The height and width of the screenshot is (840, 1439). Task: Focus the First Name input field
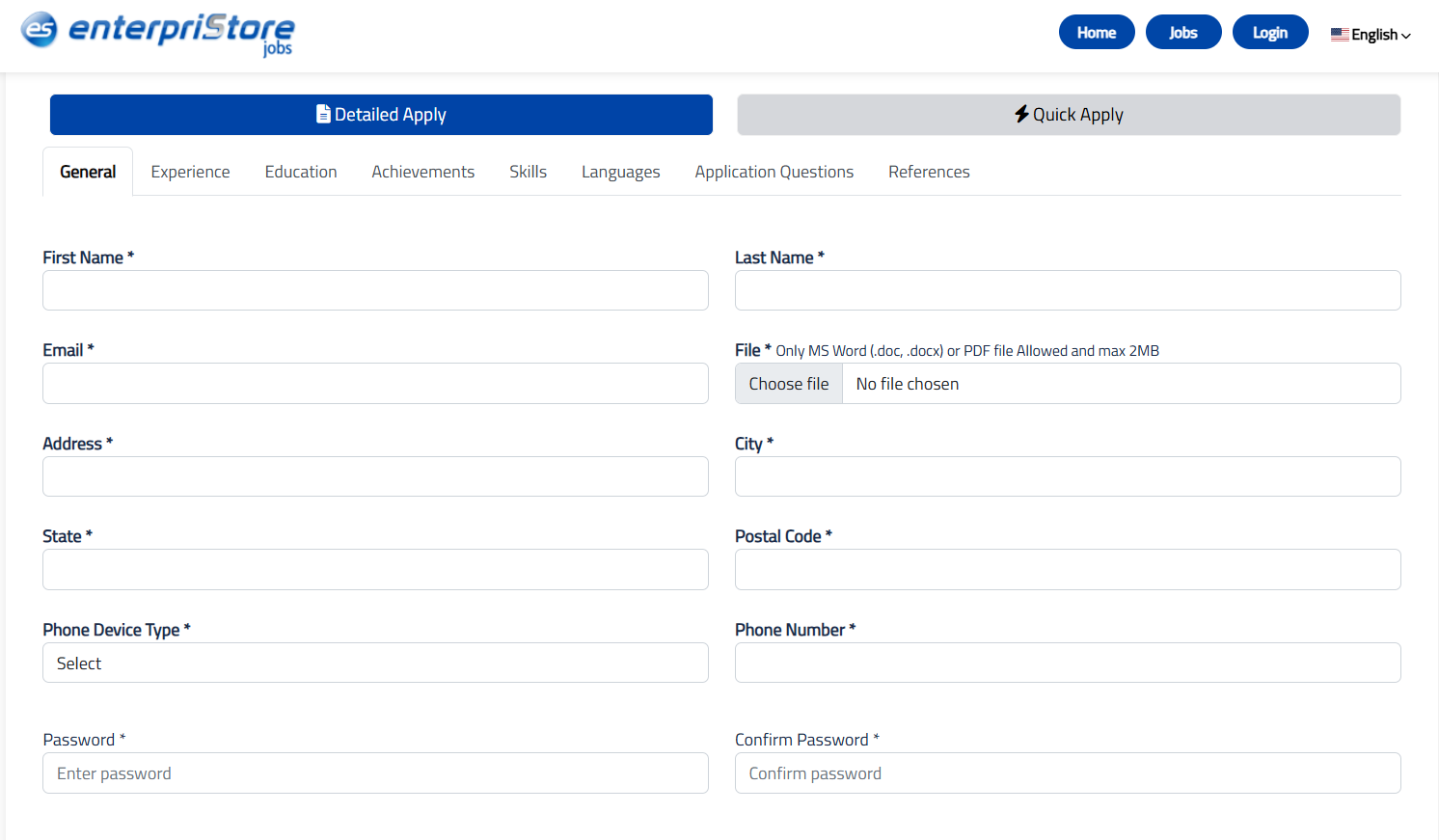(x=375, y=290)
